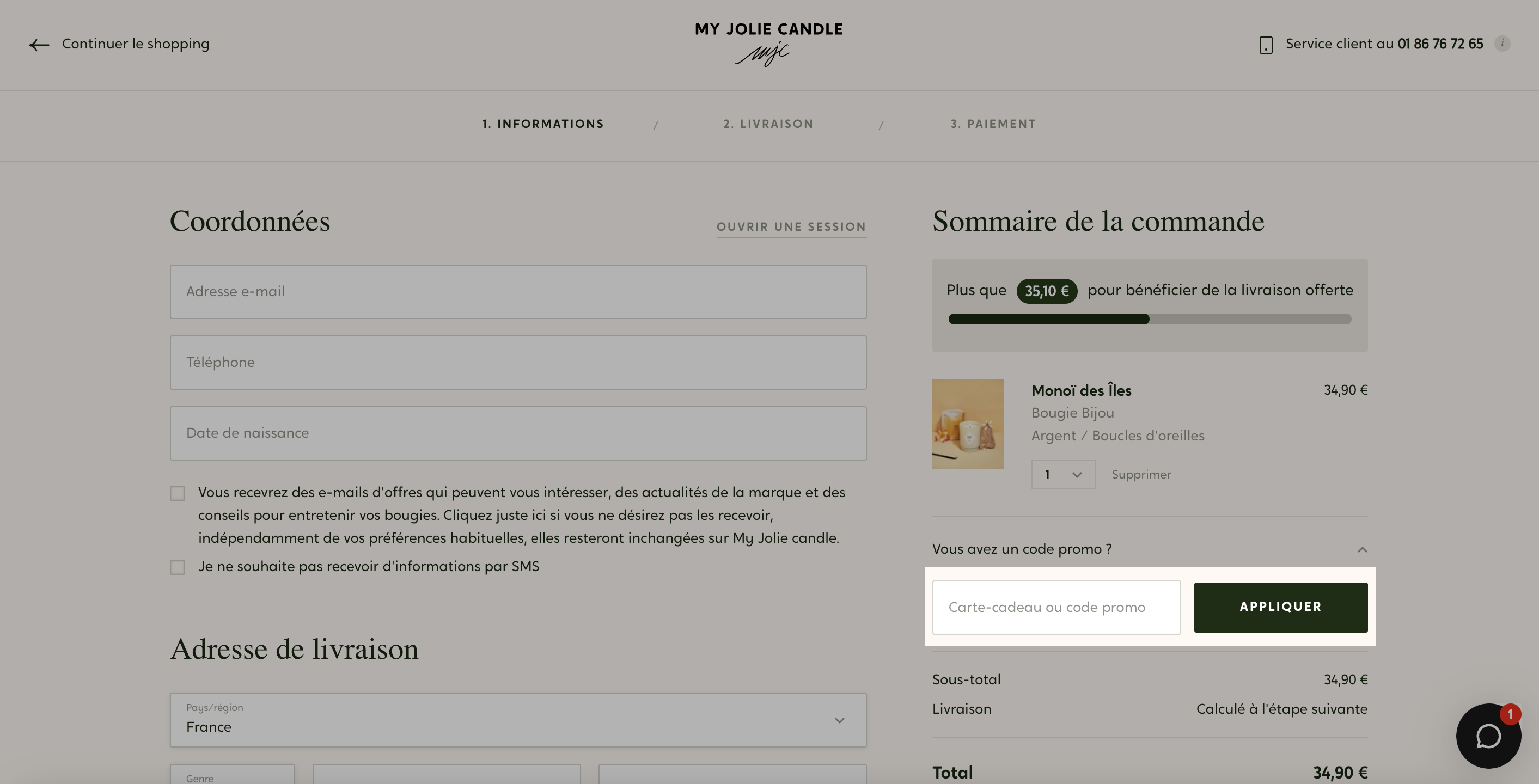1539x784 pixels.
Task: Click the info icon next to phone number
Action: tap(1502, 44)
